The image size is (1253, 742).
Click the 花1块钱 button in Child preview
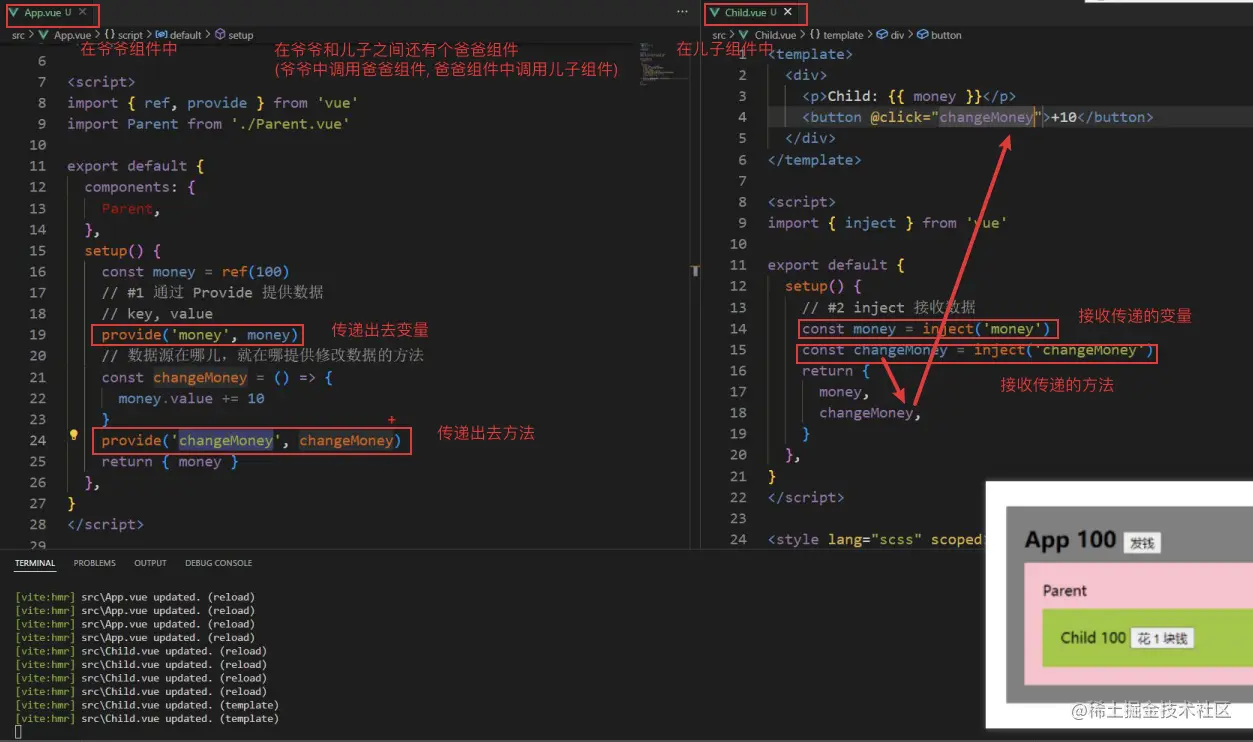click(1162, 638)
